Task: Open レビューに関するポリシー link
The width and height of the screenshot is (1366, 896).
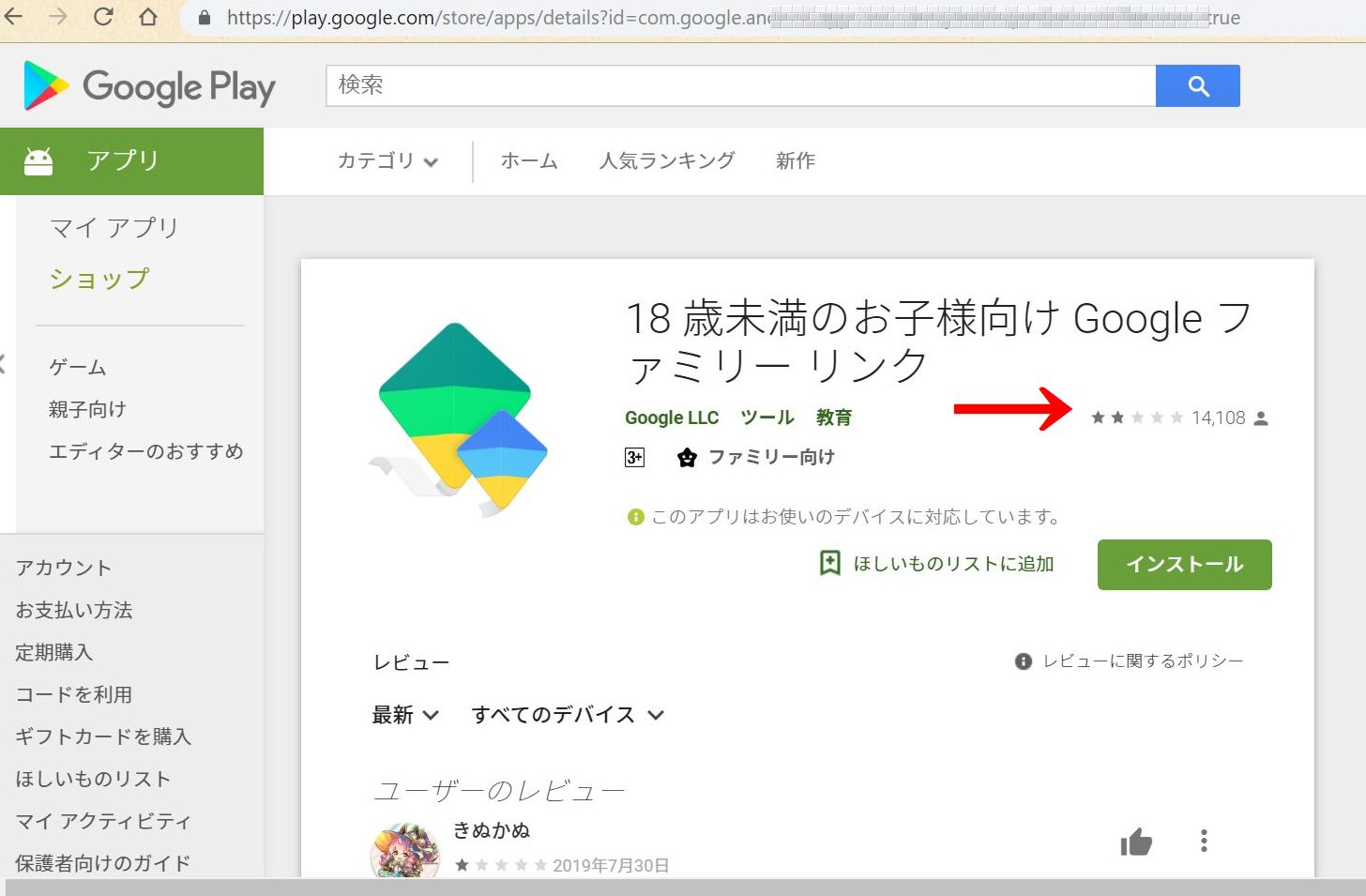Action: [x=1143, y=661]
